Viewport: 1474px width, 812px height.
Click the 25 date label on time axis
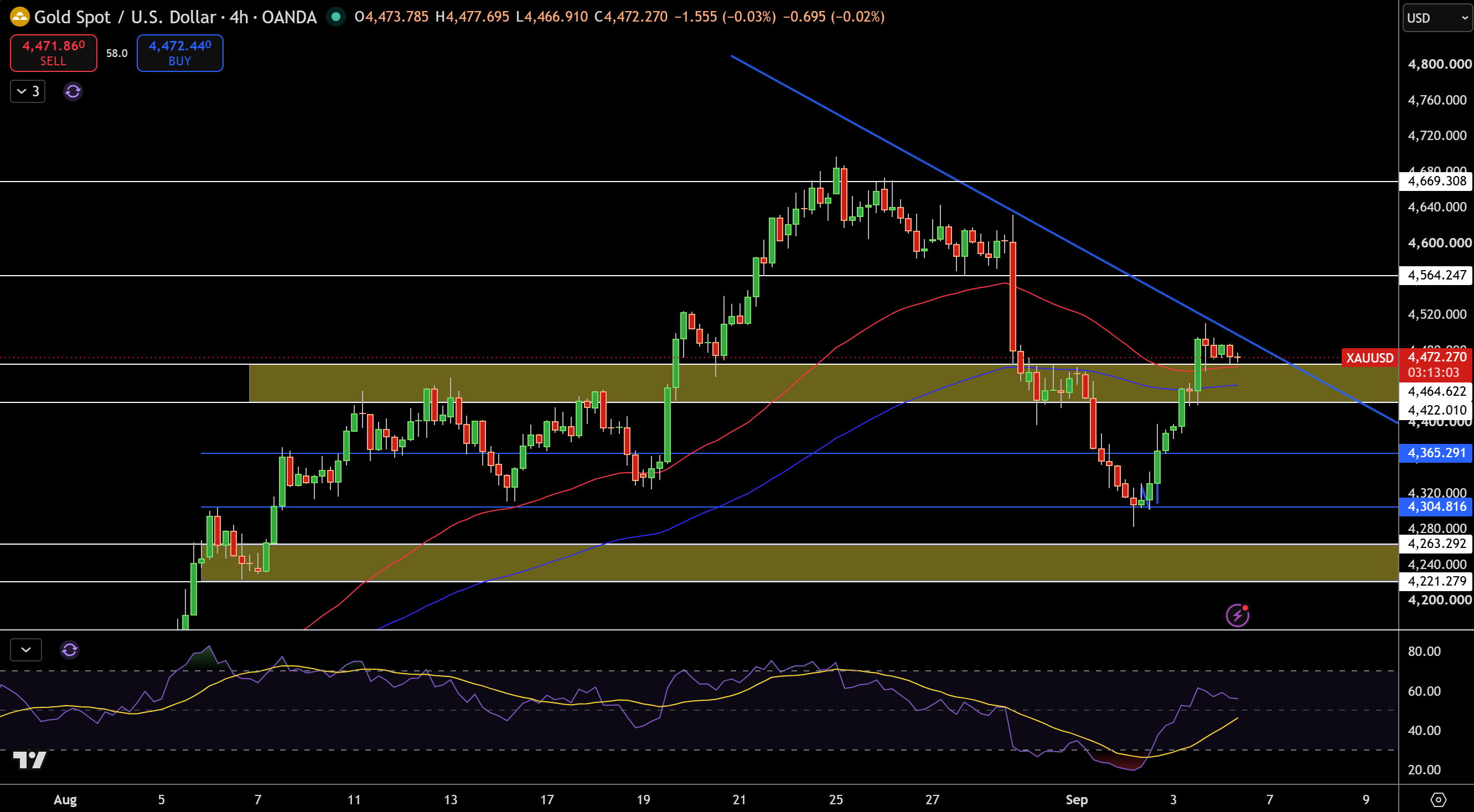point(836,799)
